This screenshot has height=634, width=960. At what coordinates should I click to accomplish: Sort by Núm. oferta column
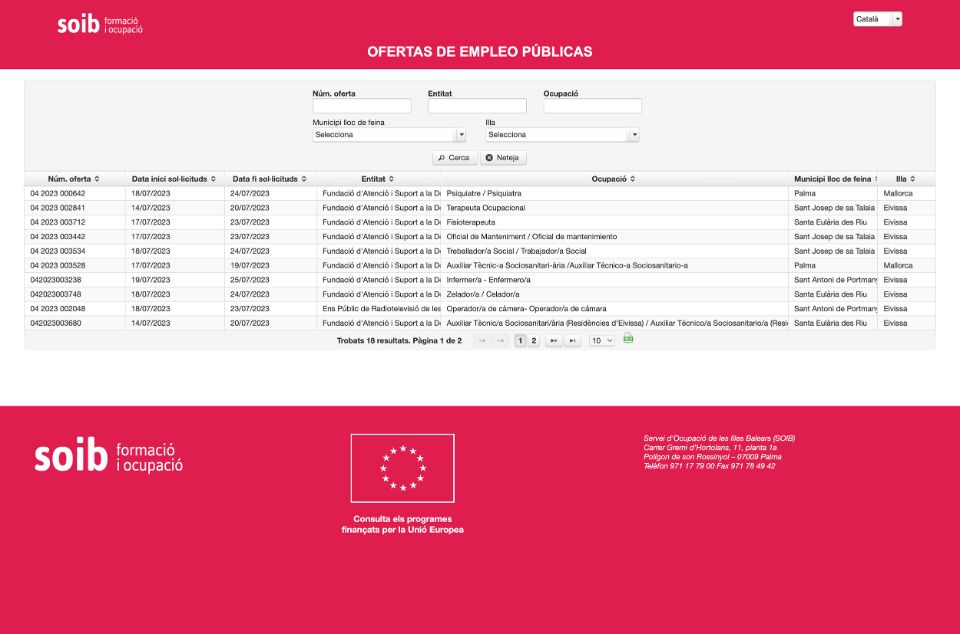coord(73,179)
